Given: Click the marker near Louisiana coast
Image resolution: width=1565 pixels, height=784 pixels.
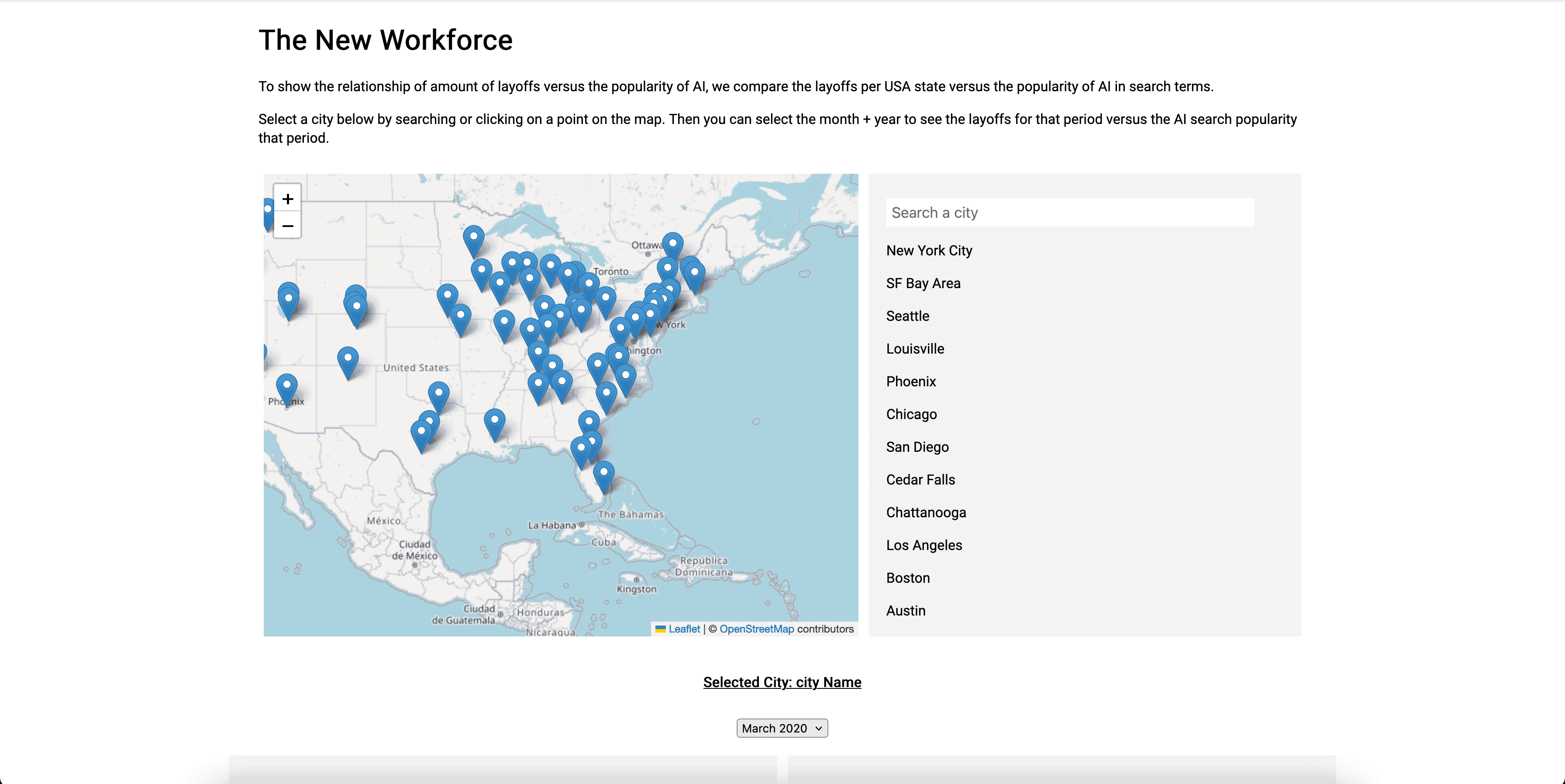Looking at the screenshot, I should point(495,422).
